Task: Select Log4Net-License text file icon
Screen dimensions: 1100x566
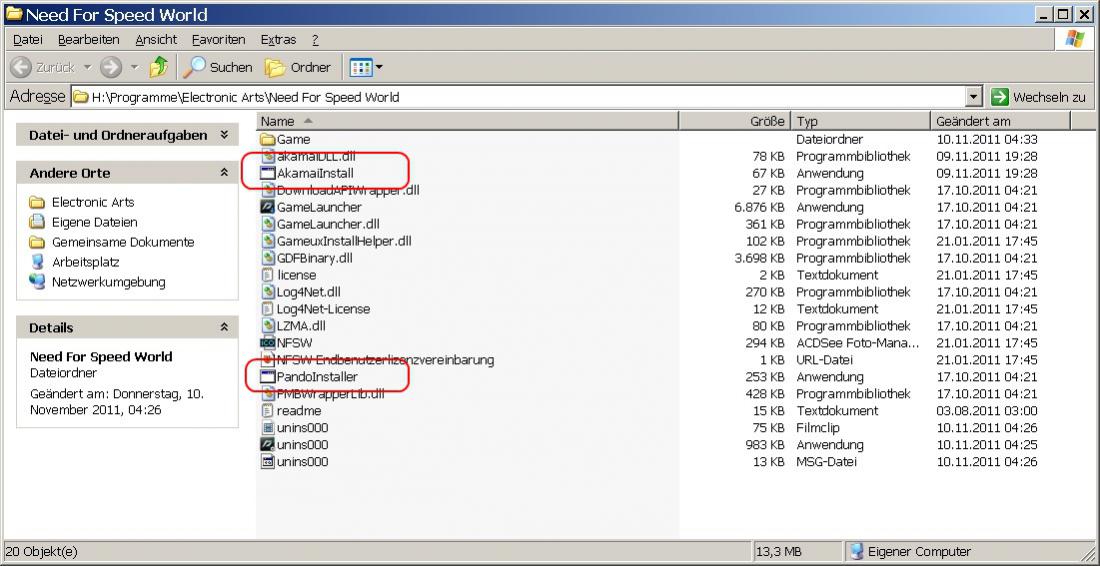Action: click(x=267, y=309)
